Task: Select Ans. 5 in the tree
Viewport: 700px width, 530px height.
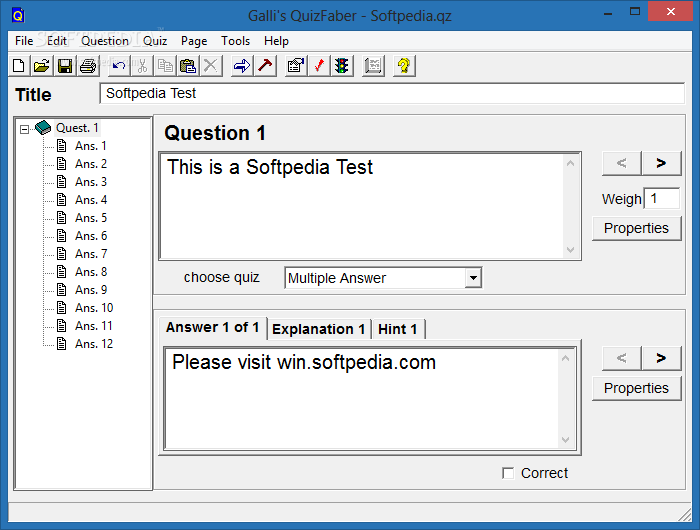Action: click(x=91, y=218)
